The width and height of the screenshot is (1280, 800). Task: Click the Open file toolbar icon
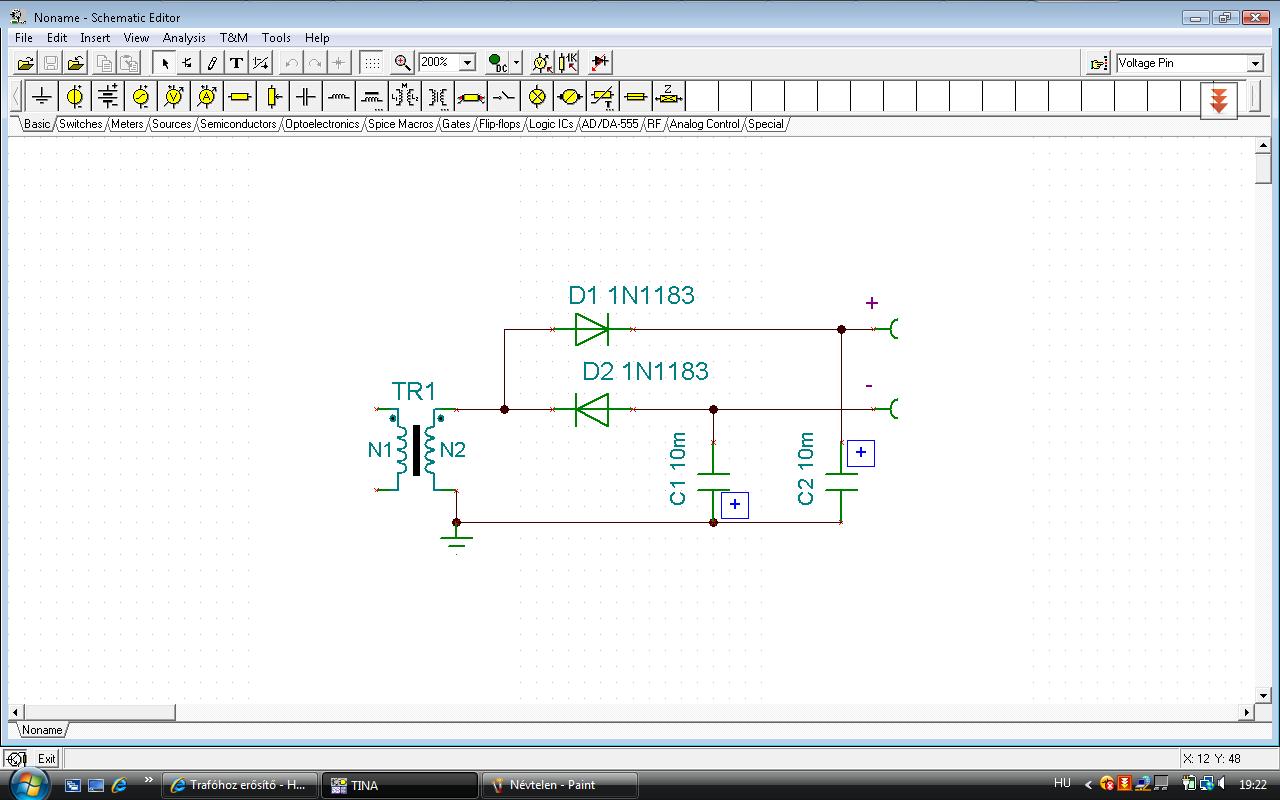coord(26,63)
